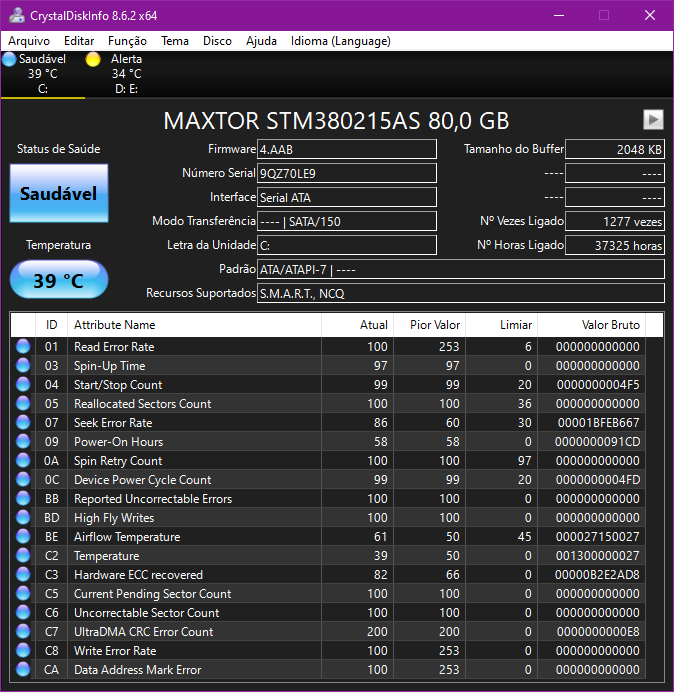The width and height of the screenshot is (674, 692).
Task: Click the Valor Bruto column header
Action: [x=591, y=325]
